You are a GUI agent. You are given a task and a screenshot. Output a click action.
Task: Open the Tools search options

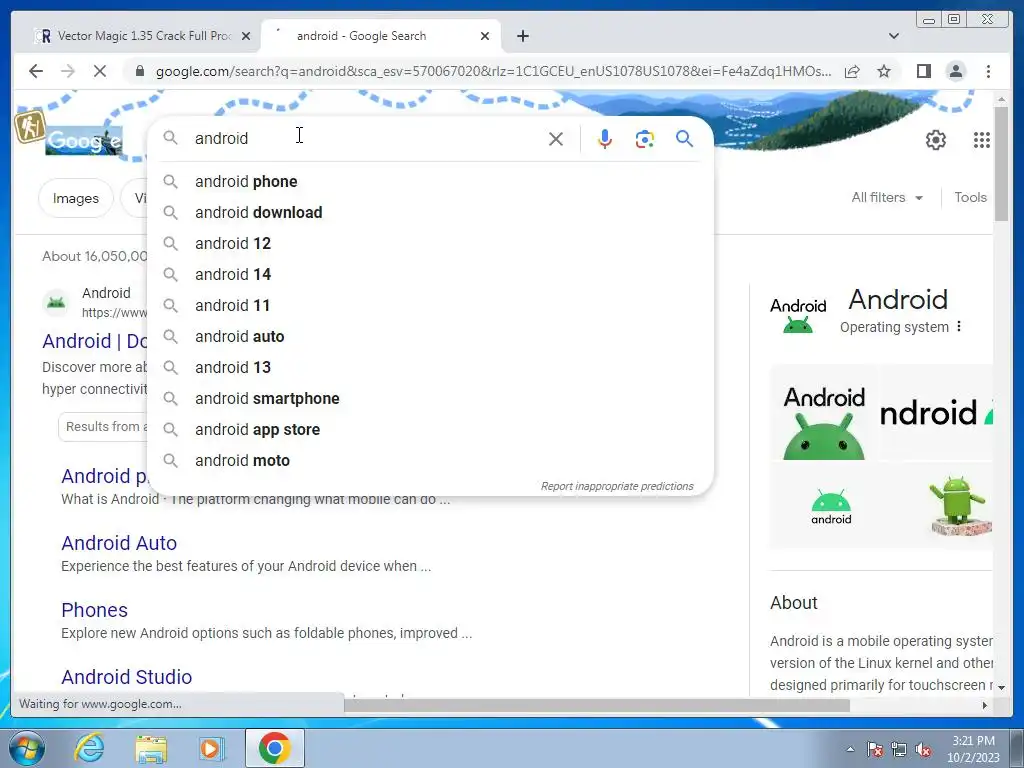point(970,197)
